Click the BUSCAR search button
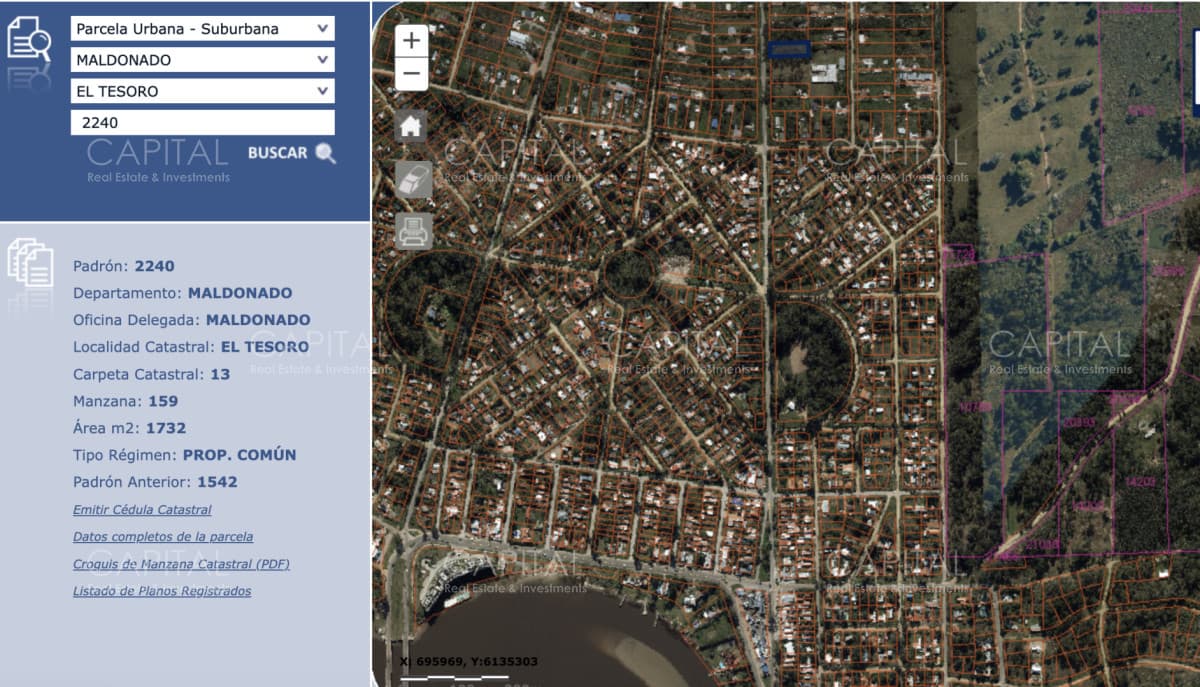The height and width of the screenshot is (687, 1200). [292, 153]
